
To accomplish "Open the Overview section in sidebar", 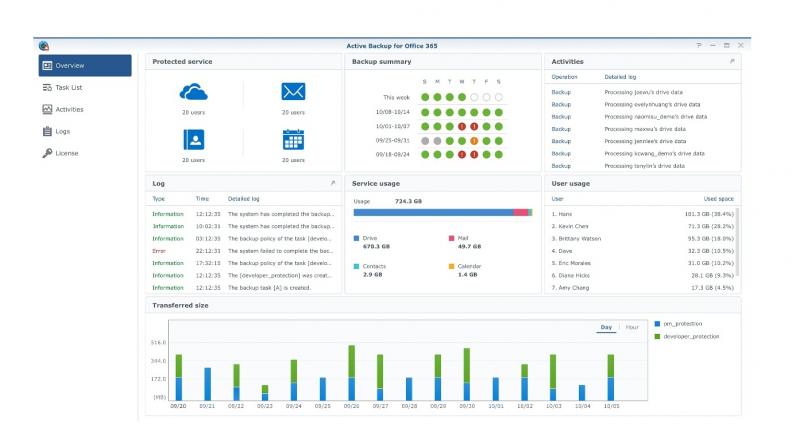I will 85,65.
